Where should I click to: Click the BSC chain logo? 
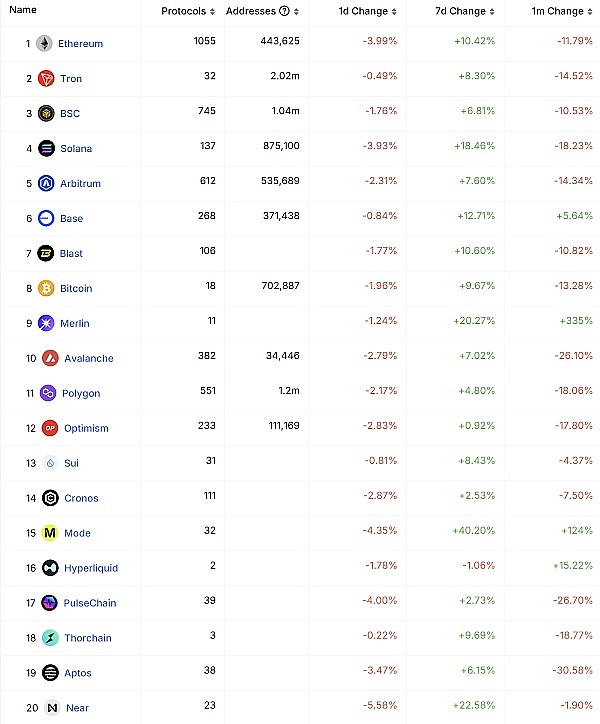tap(46, 114)
